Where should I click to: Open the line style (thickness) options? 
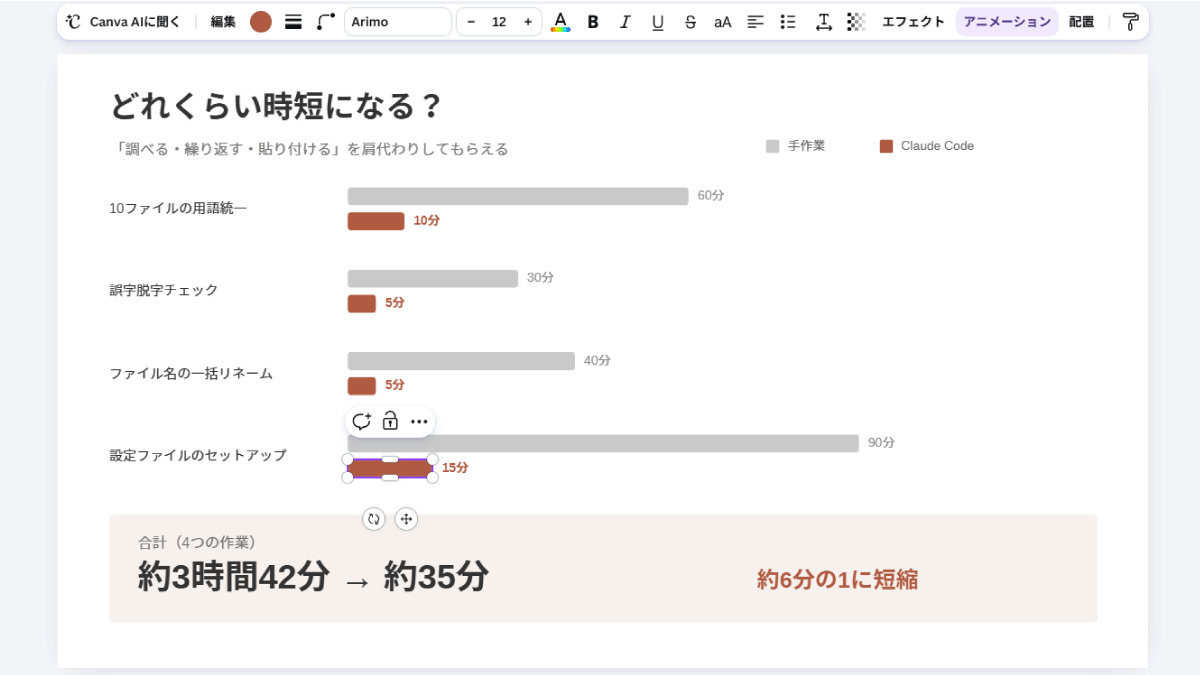[x=293, y=22]
